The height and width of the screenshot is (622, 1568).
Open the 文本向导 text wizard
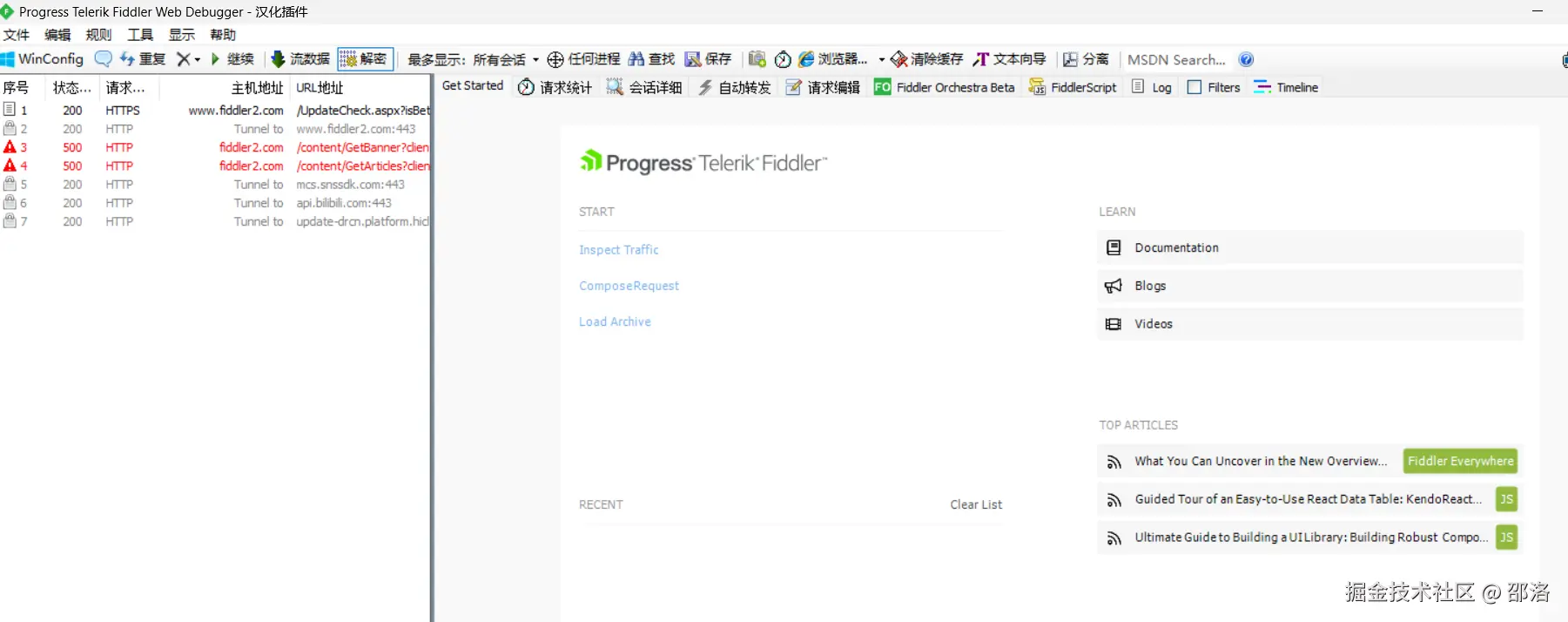(x=1009, y=59)
